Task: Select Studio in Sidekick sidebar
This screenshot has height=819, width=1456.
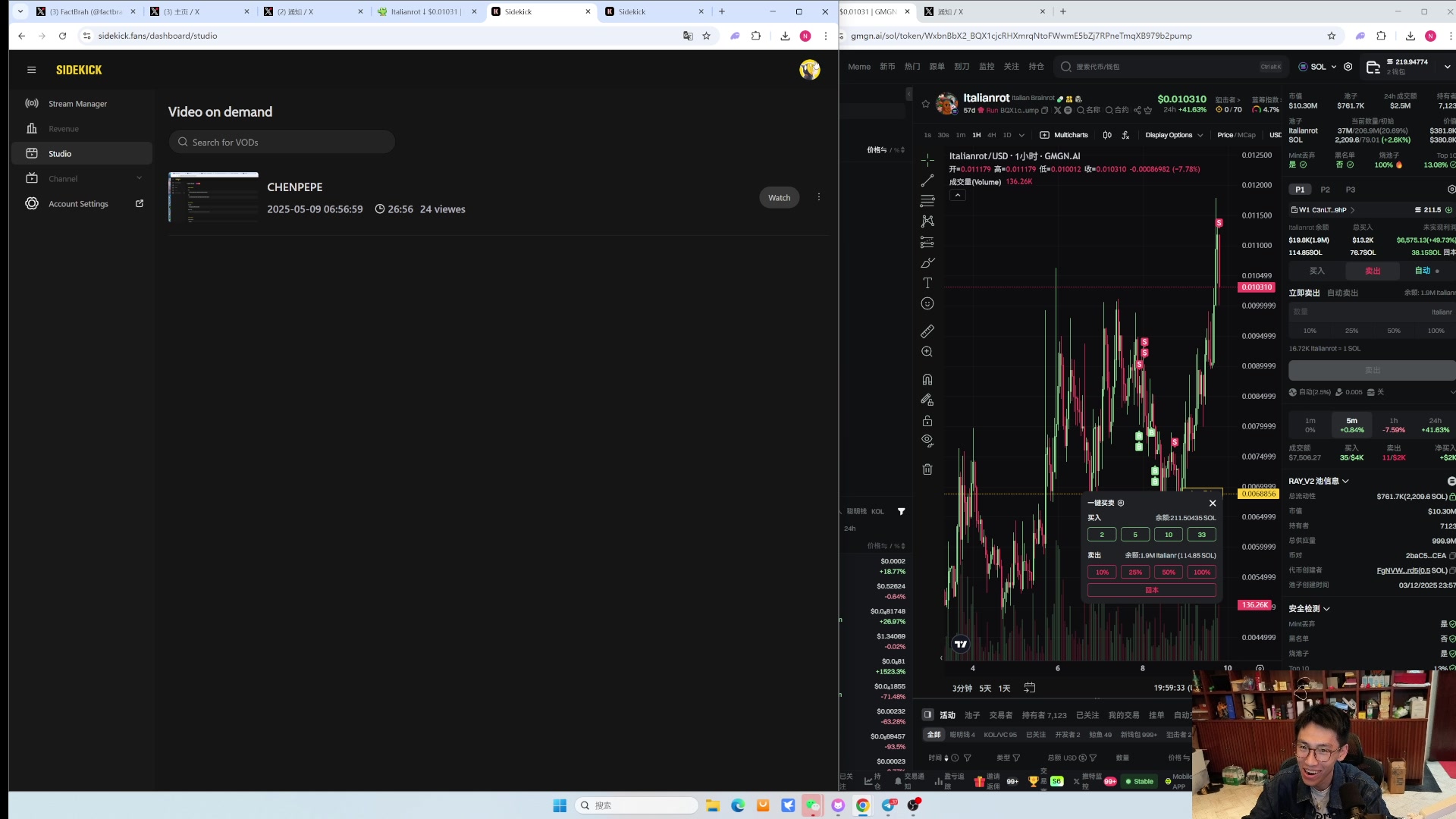Action: [x=82, y=154]
